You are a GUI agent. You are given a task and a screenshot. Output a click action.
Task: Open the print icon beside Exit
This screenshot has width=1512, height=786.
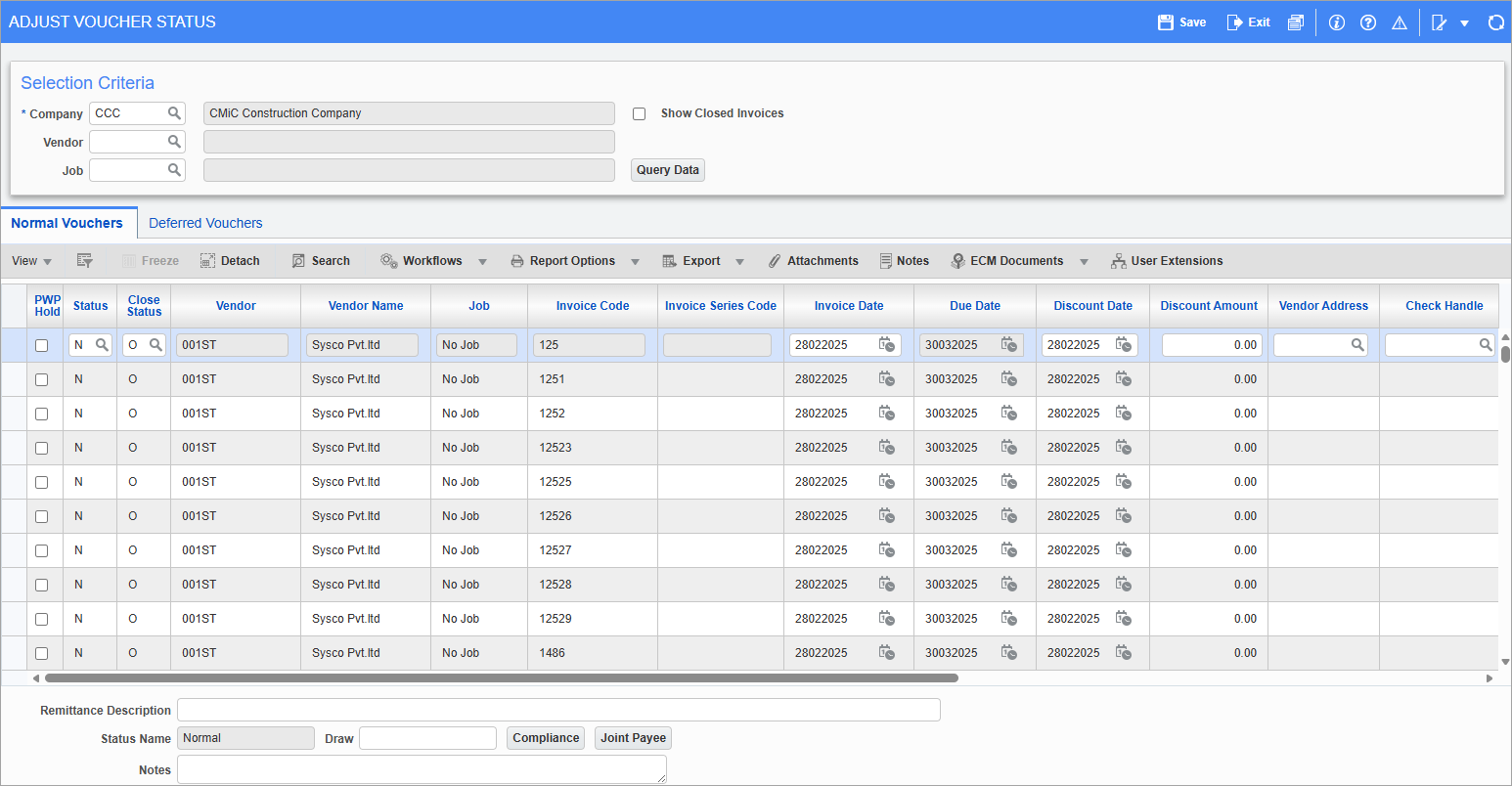[1295, 22]
